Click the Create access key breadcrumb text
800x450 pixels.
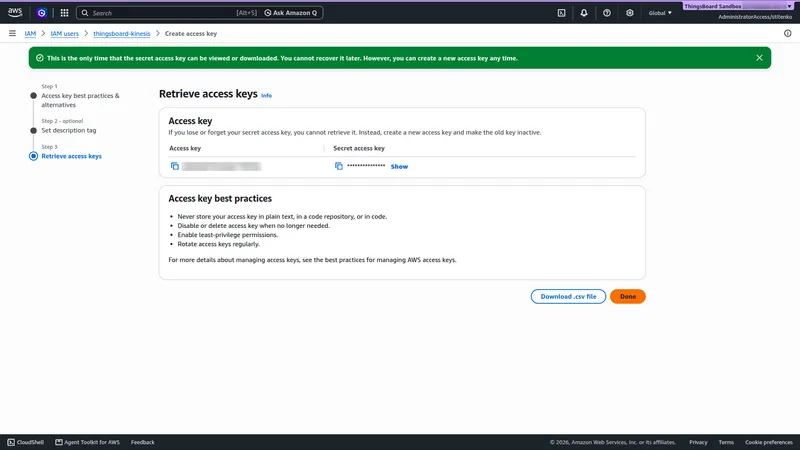[191, 33]
